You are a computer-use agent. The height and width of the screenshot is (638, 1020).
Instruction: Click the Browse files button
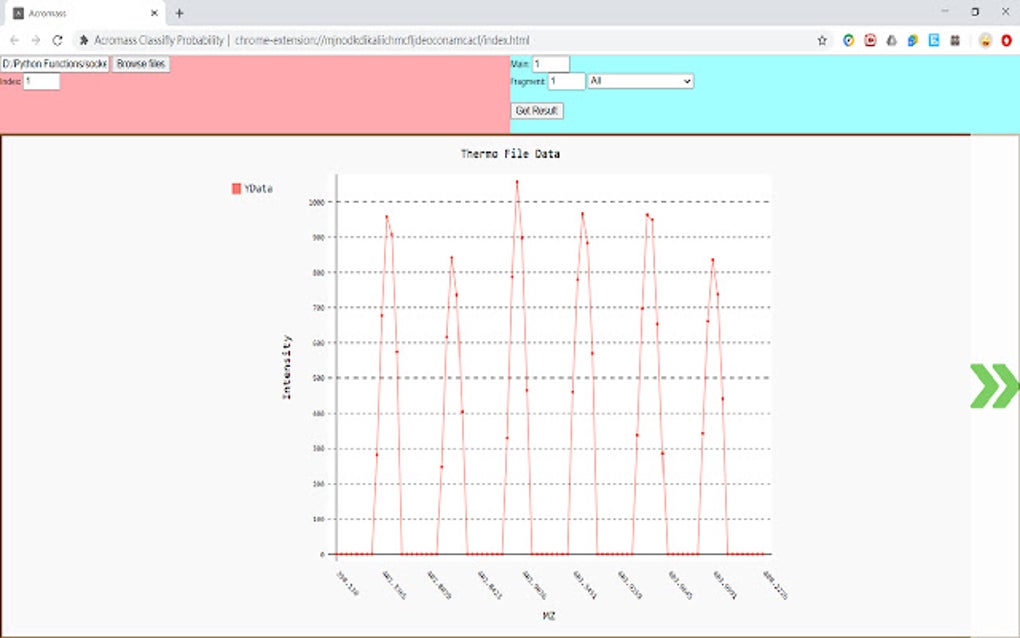click(140, 63)
